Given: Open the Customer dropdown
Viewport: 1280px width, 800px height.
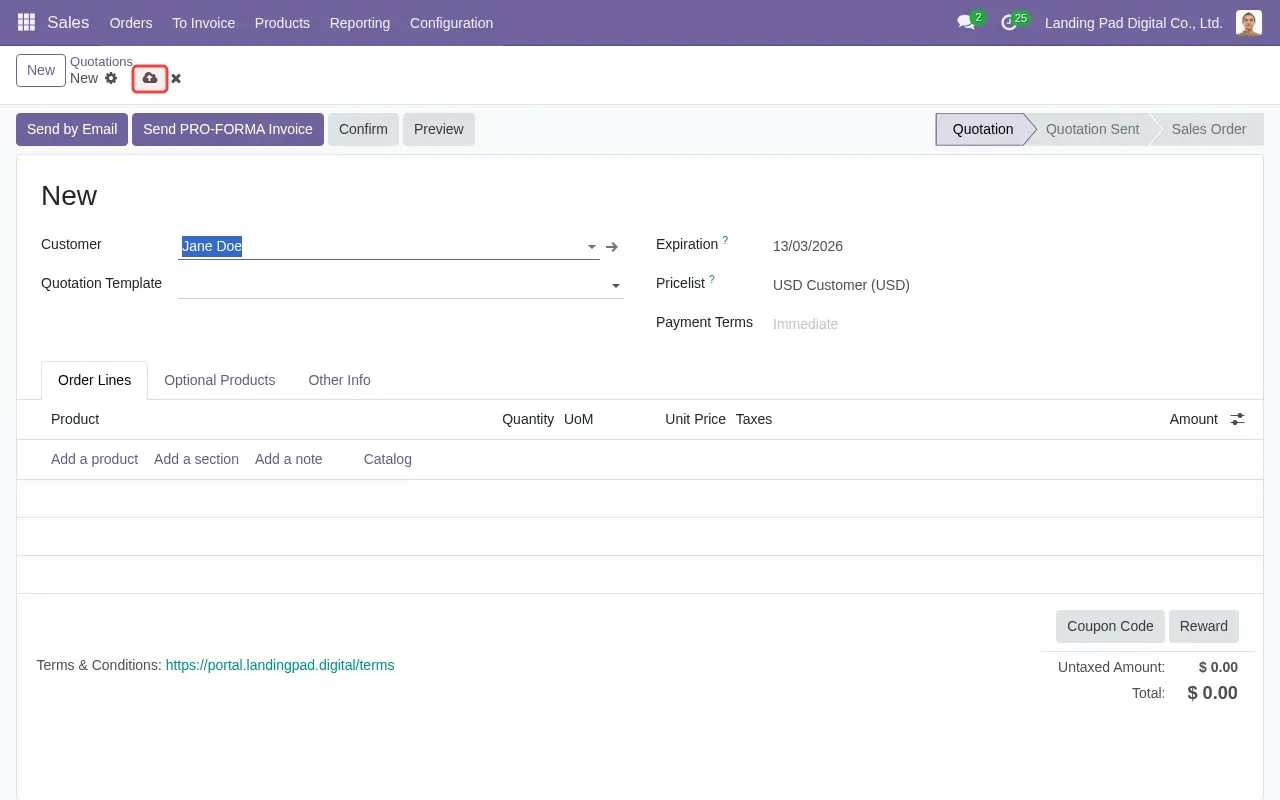Looking at the screenshot, I should 591,247.
